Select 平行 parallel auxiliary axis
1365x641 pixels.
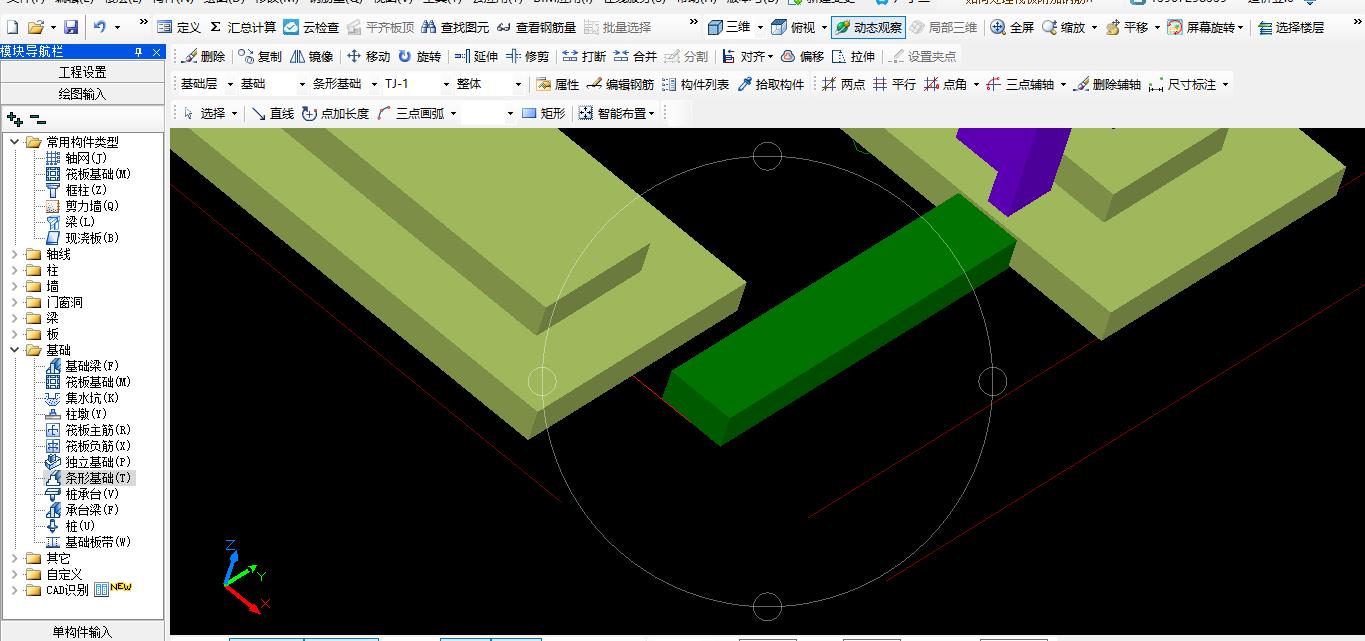pyautogui.click(x=894, y=84)
